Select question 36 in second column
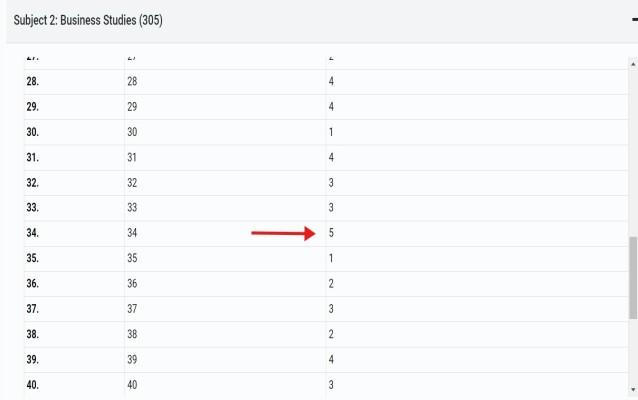Viewport: 638px width, 400px height. [x=132, y=283]
